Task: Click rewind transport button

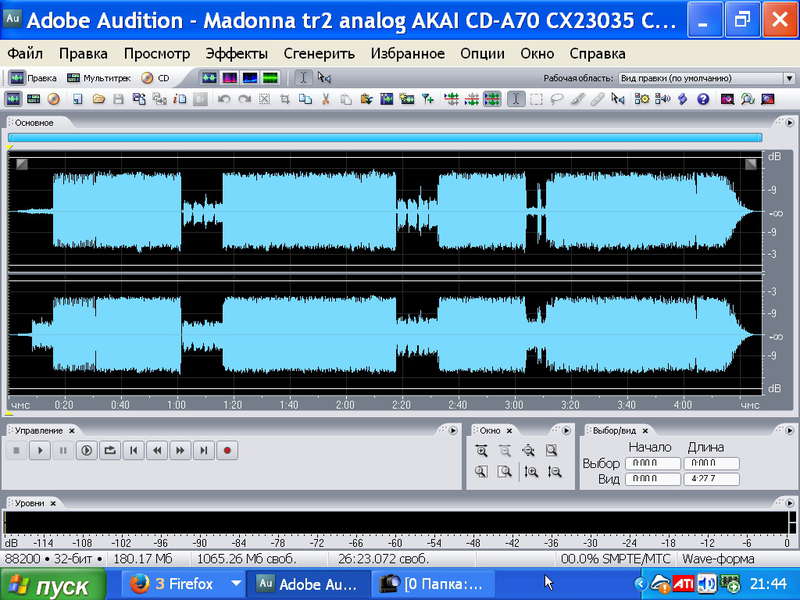Action: tap(157, 451)
